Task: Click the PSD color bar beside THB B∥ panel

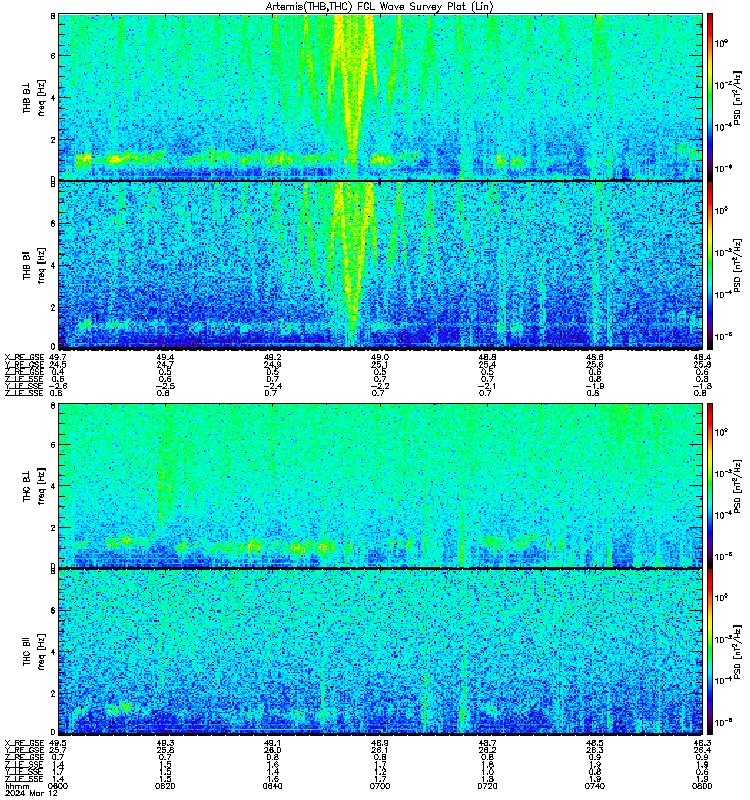Action: 710,265
